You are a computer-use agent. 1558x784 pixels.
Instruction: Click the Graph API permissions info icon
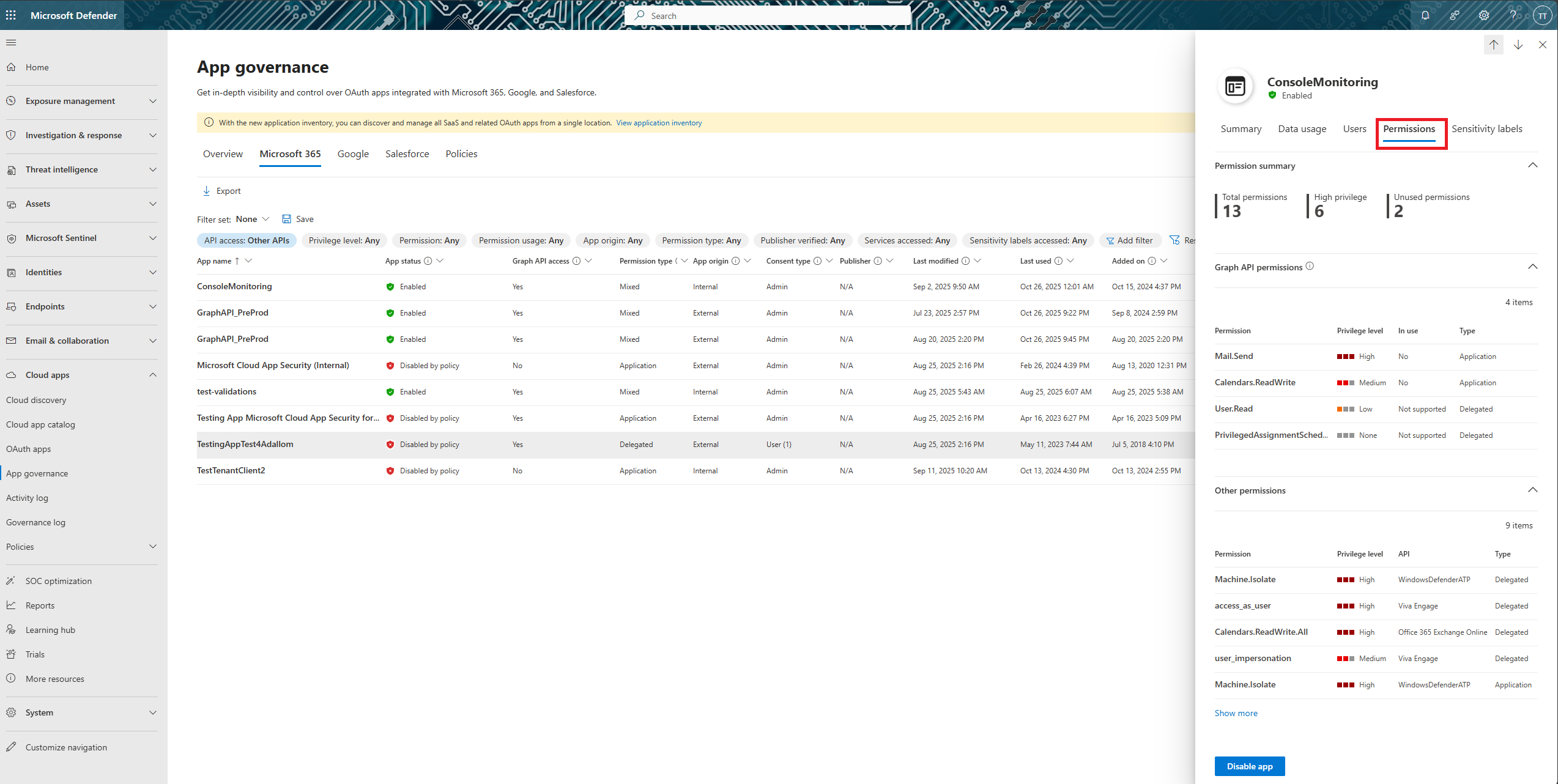pos(1310,266)
